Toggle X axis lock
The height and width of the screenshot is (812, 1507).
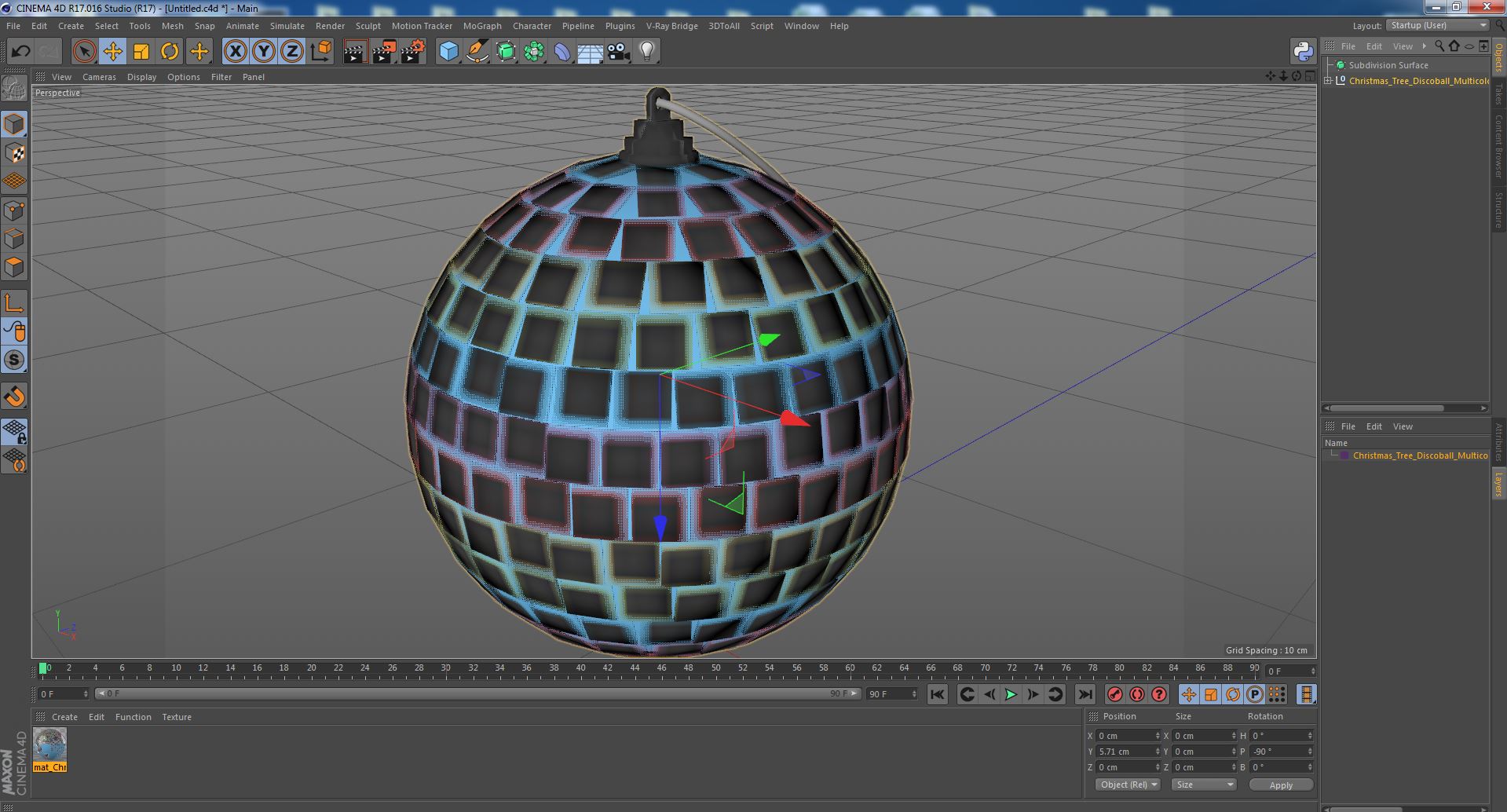click(x=235, y=52)
